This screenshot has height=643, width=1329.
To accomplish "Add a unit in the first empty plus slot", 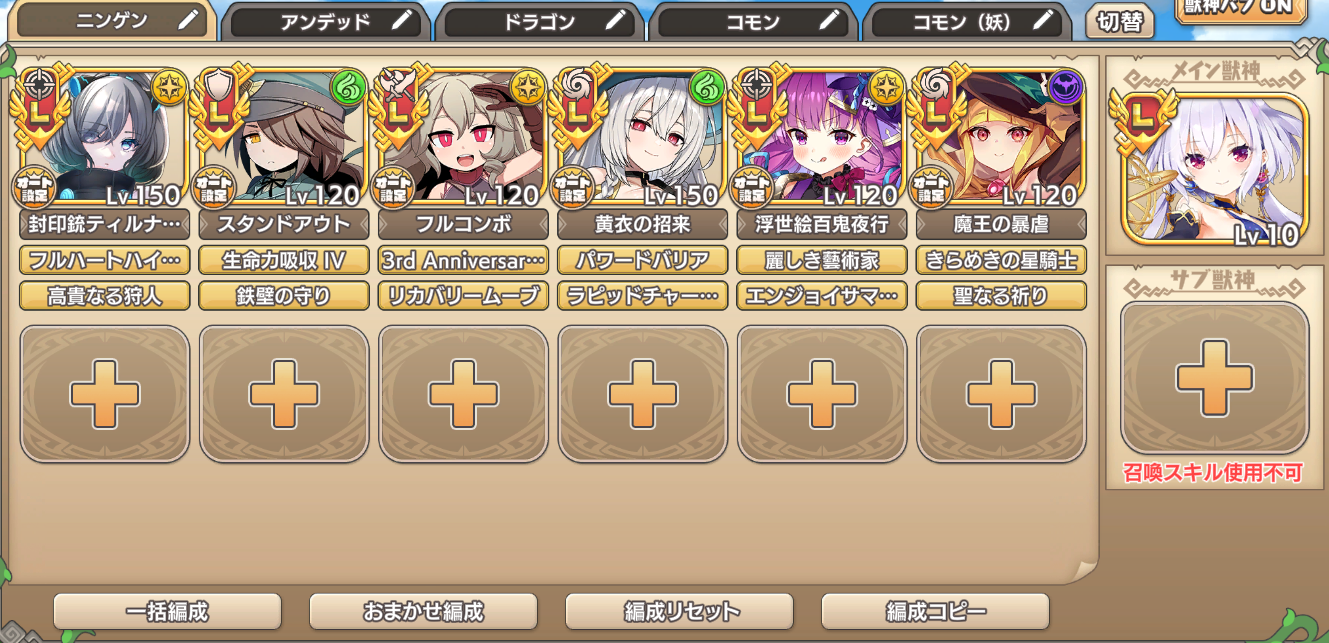I will pyautogui.click(x=105, y=394).
